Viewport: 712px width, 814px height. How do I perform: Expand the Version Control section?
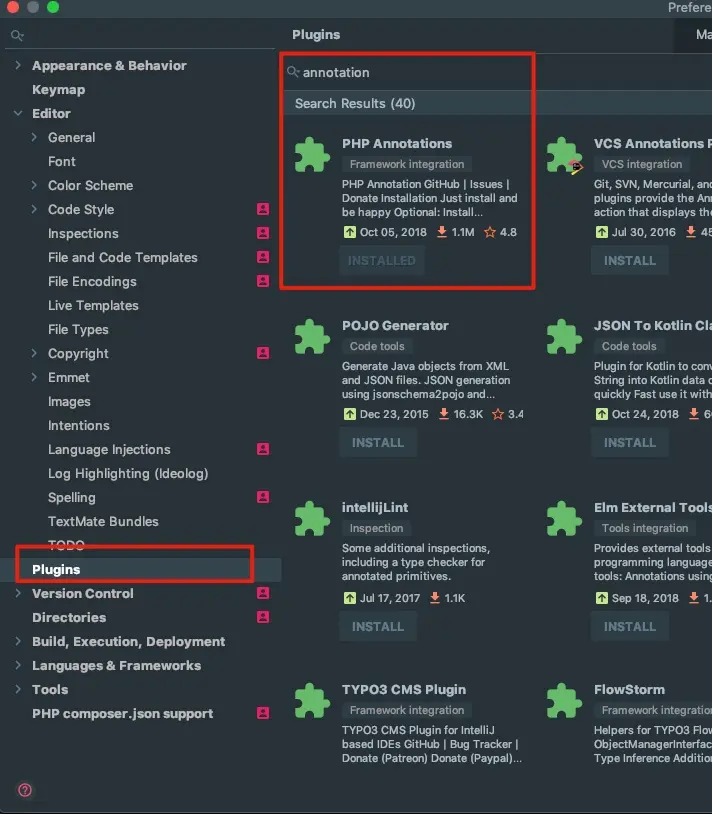(x=18, y=593)
